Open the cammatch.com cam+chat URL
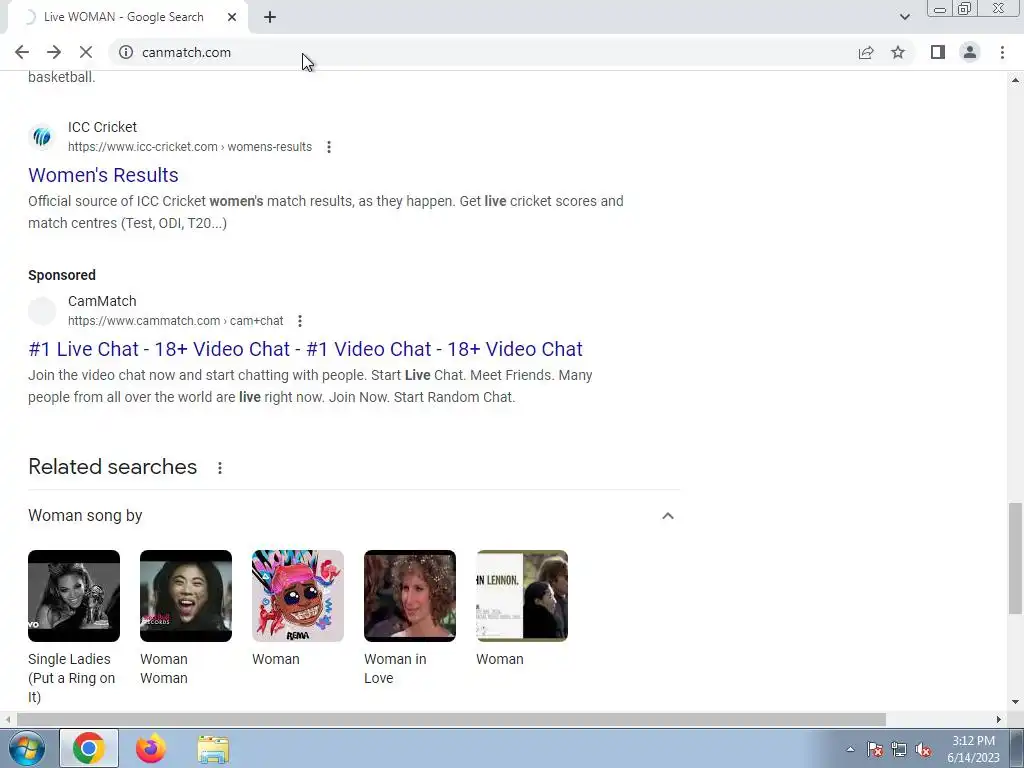The width and height of the screenshot is (1024, 768). [176, 321]
